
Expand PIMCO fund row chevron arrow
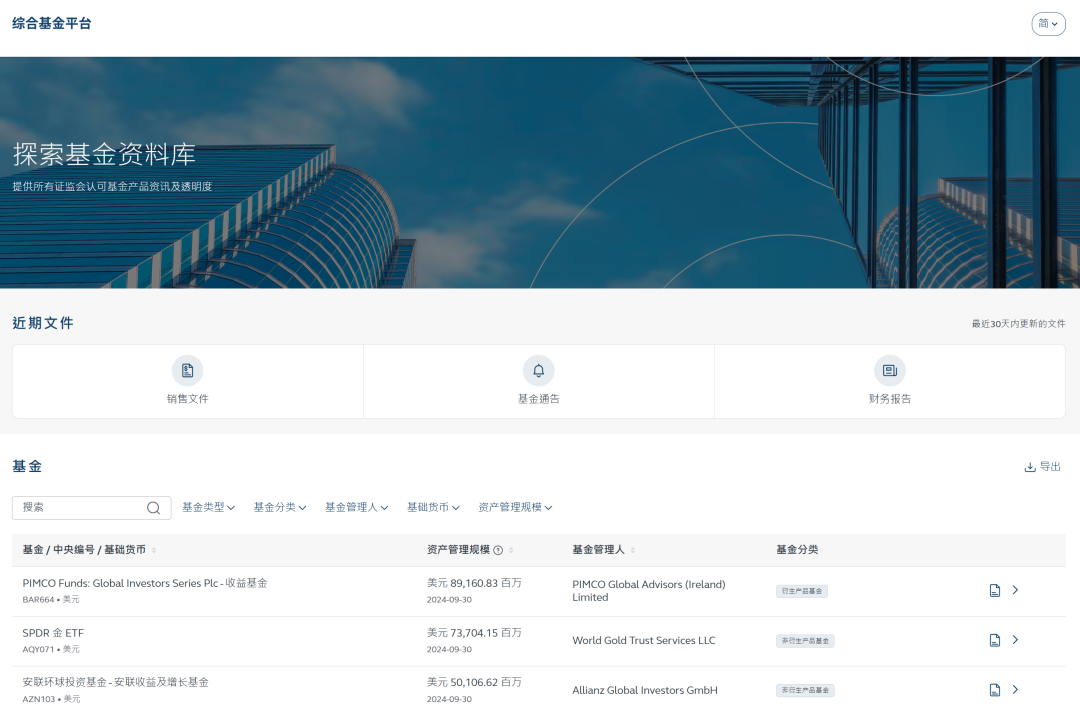pos(1015,590)
